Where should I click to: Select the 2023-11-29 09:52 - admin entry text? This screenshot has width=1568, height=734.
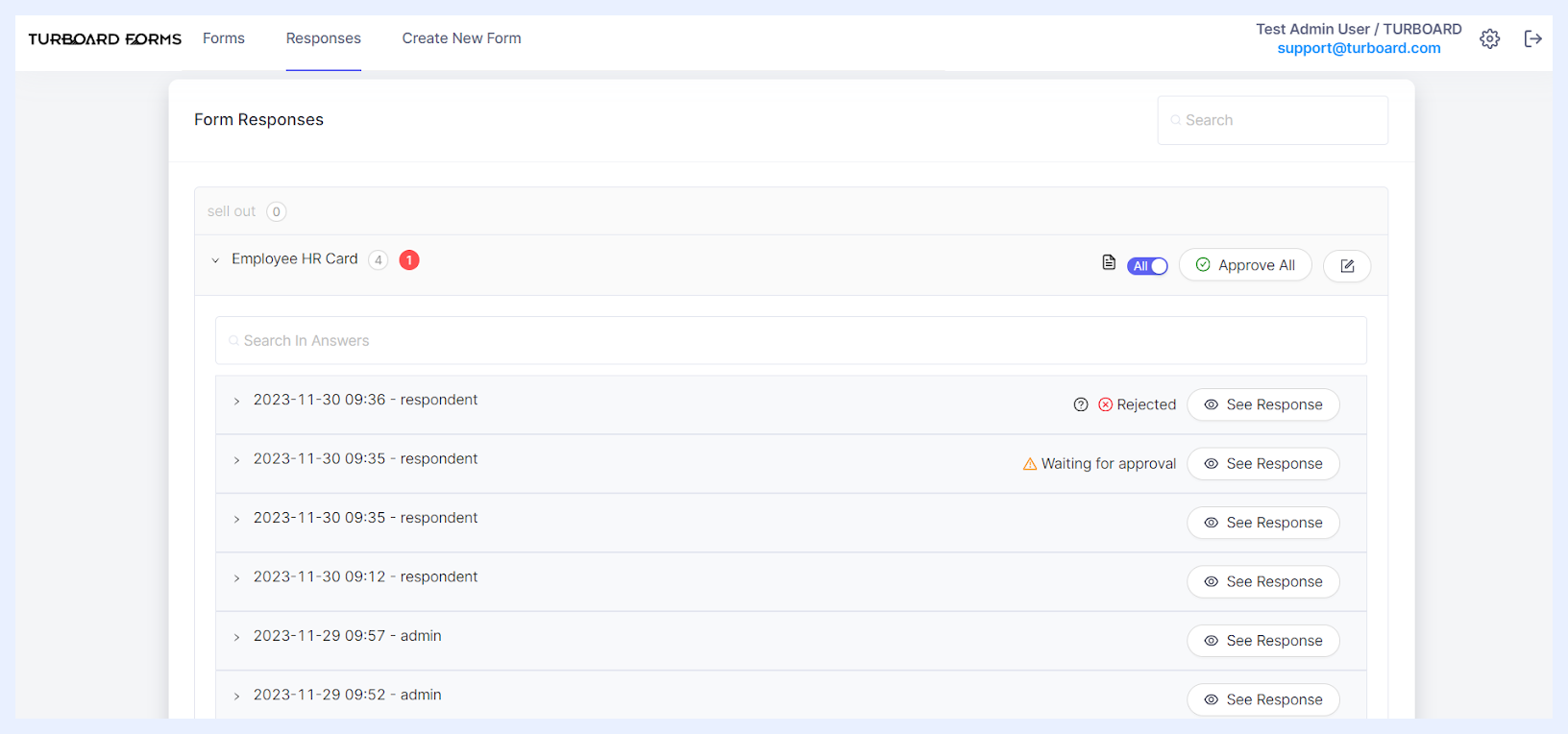tap(348, 696)
